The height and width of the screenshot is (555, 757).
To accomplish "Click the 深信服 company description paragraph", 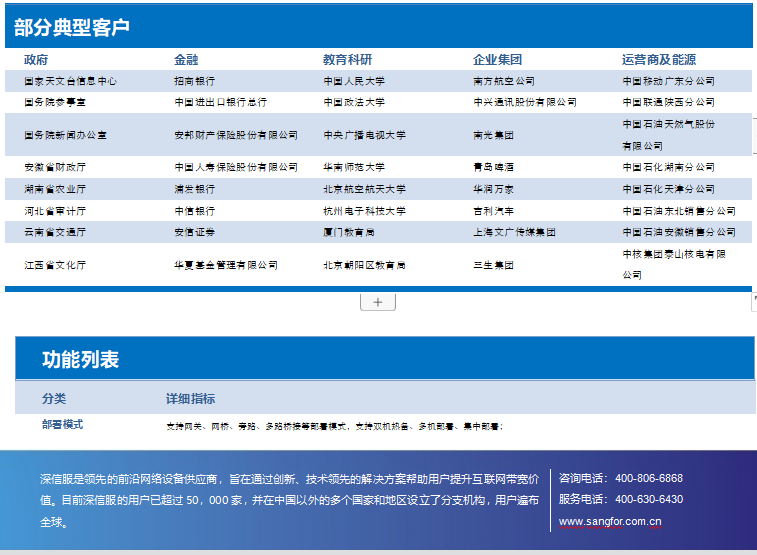I will 290,500.
